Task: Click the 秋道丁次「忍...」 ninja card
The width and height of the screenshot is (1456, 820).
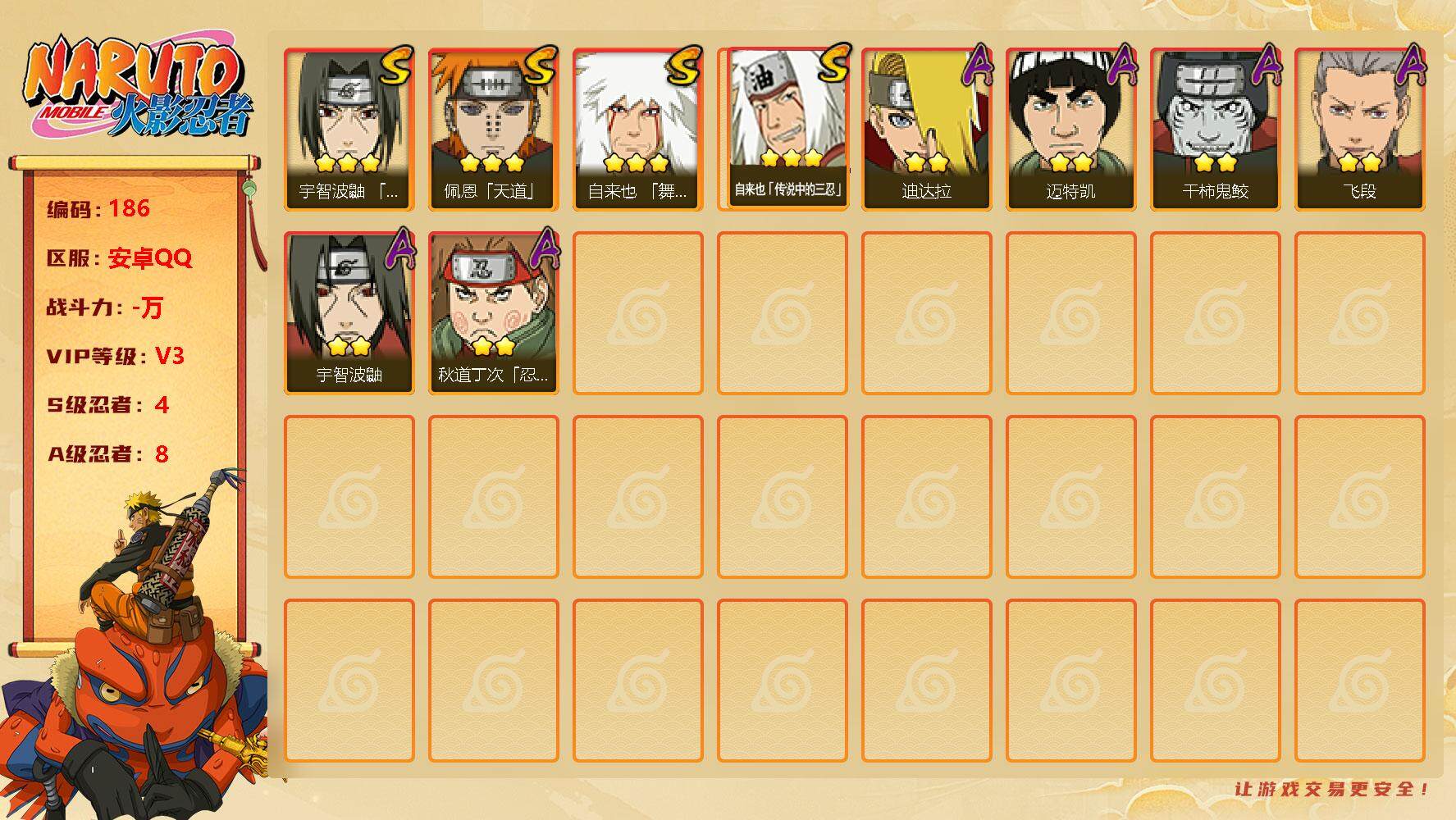Action: tap(494, 313)
